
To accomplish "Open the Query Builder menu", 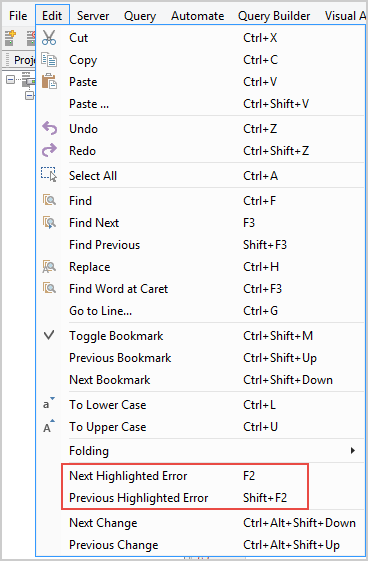I will coord(274,16).
